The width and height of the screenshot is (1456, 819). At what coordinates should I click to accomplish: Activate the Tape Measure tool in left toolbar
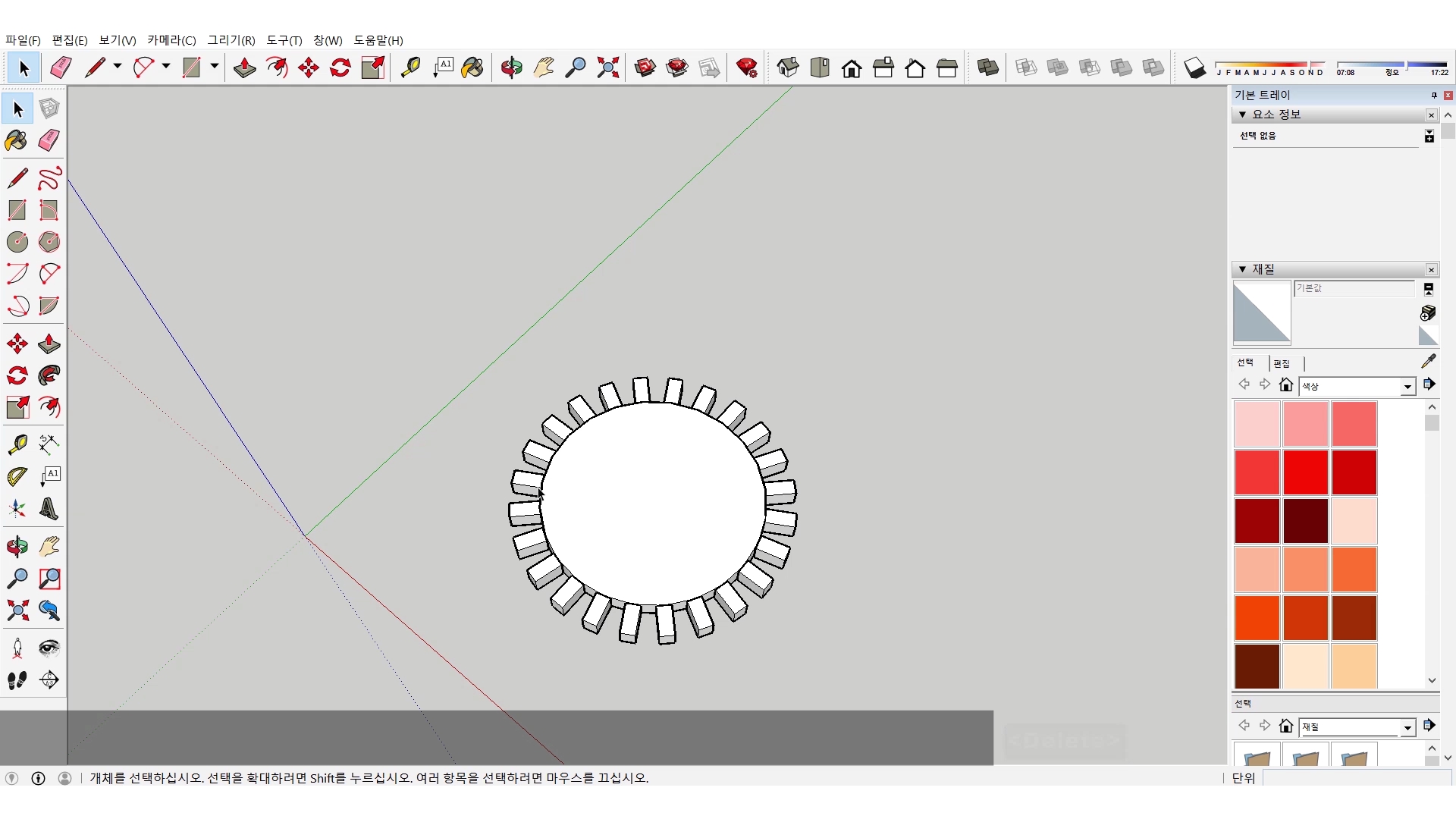[17, 444]
